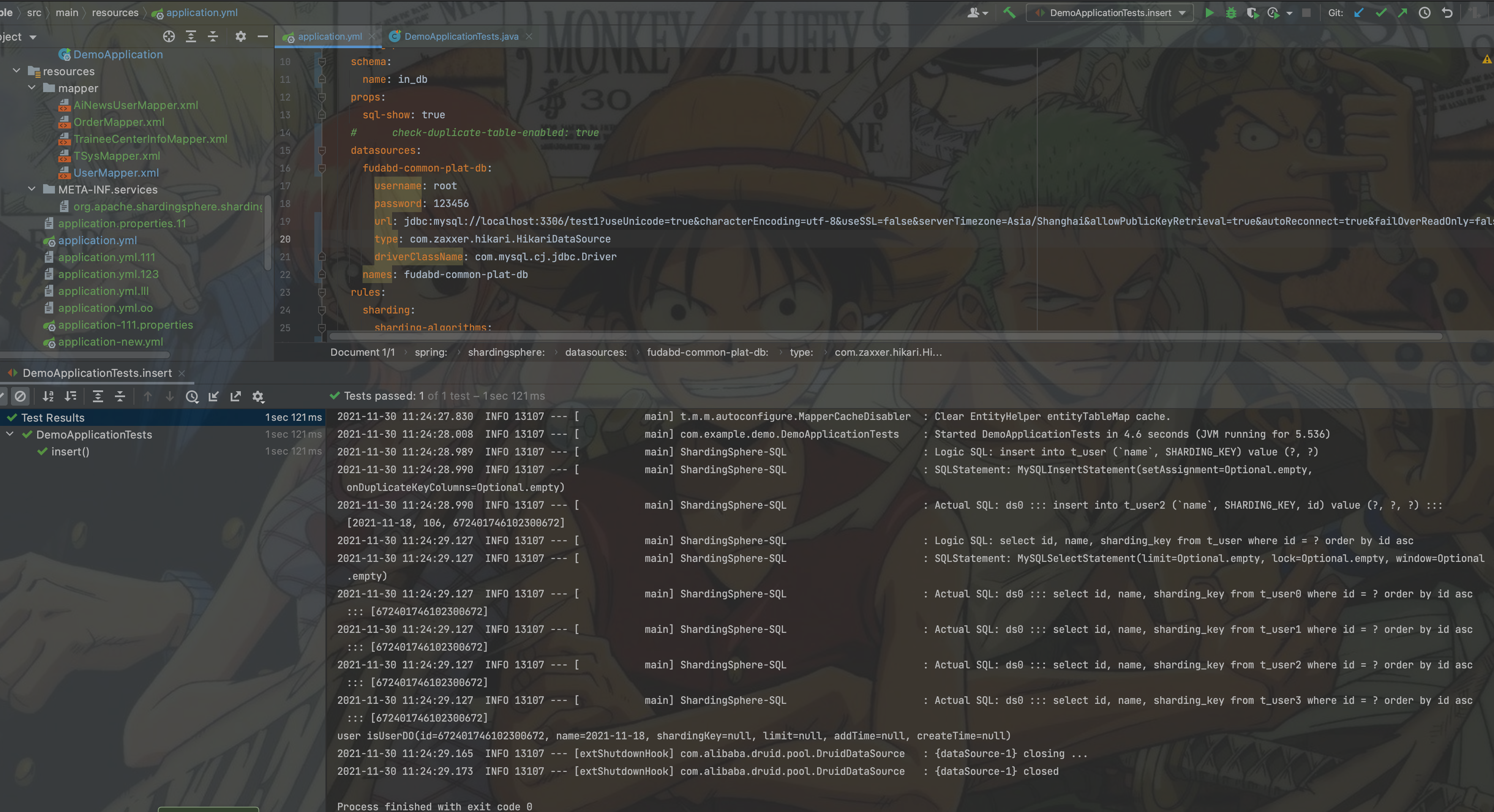This screenshot has width=1494, height=812.
Task: Git push with green arrow
Action: point(1402,13)
